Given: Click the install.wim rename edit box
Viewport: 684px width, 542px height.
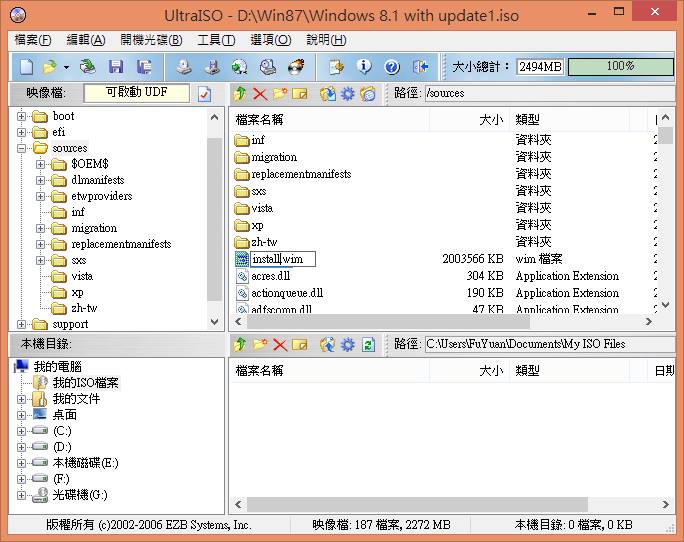Looking at the screenshot, I should 283,259.
